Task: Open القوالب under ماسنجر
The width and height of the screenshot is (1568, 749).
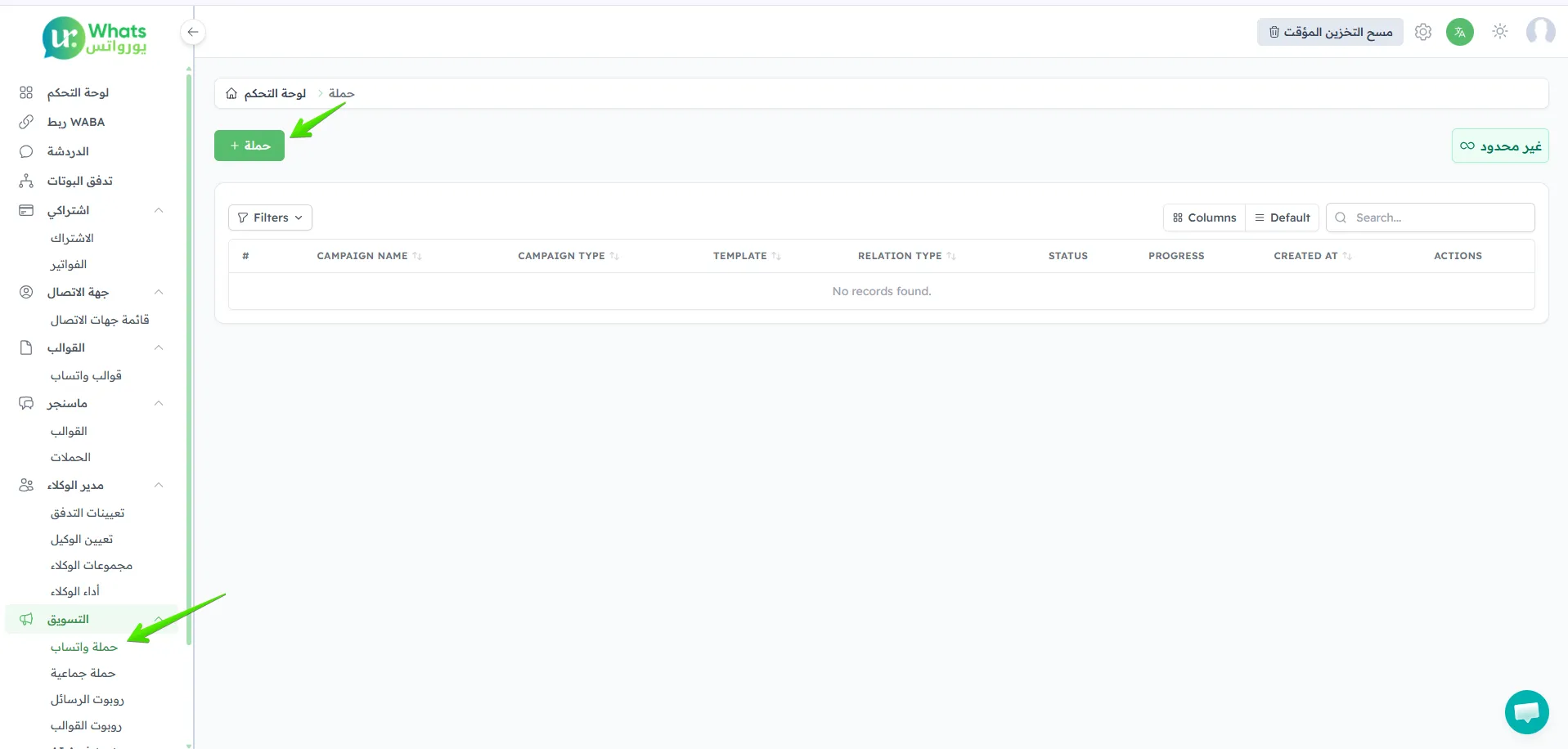Action: click(x=69, y=431)
